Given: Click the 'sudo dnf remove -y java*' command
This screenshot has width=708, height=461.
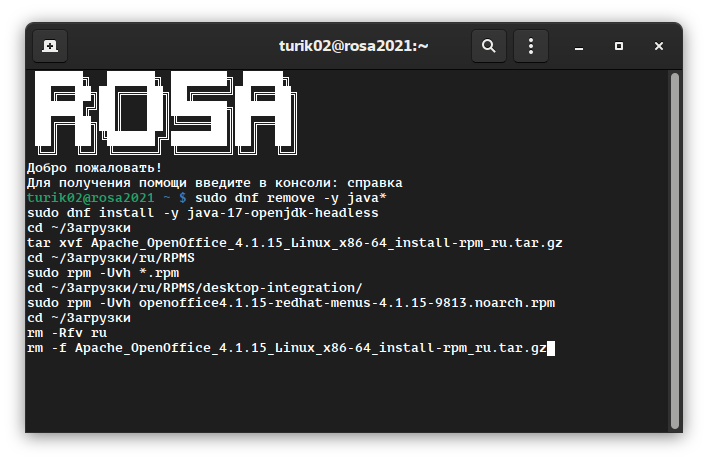Looking at the screenshot, I should coord(291,198).
